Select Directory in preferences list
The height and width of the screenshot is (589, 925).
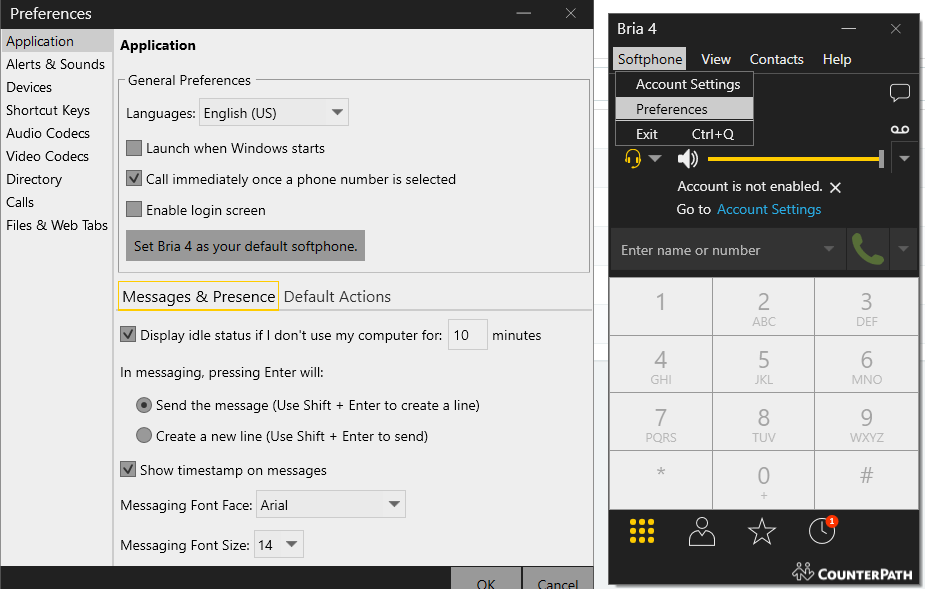[34, 179]
